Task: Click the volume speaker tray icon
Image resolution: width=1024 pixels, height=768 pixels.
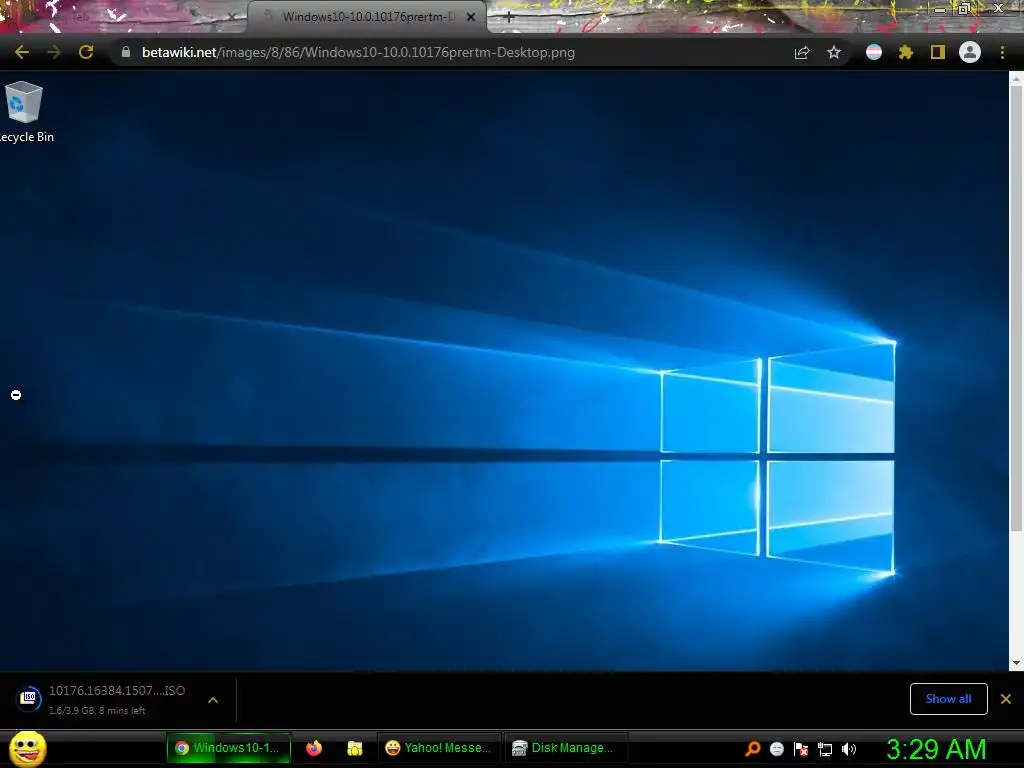Action: click(x=849, y=749)
